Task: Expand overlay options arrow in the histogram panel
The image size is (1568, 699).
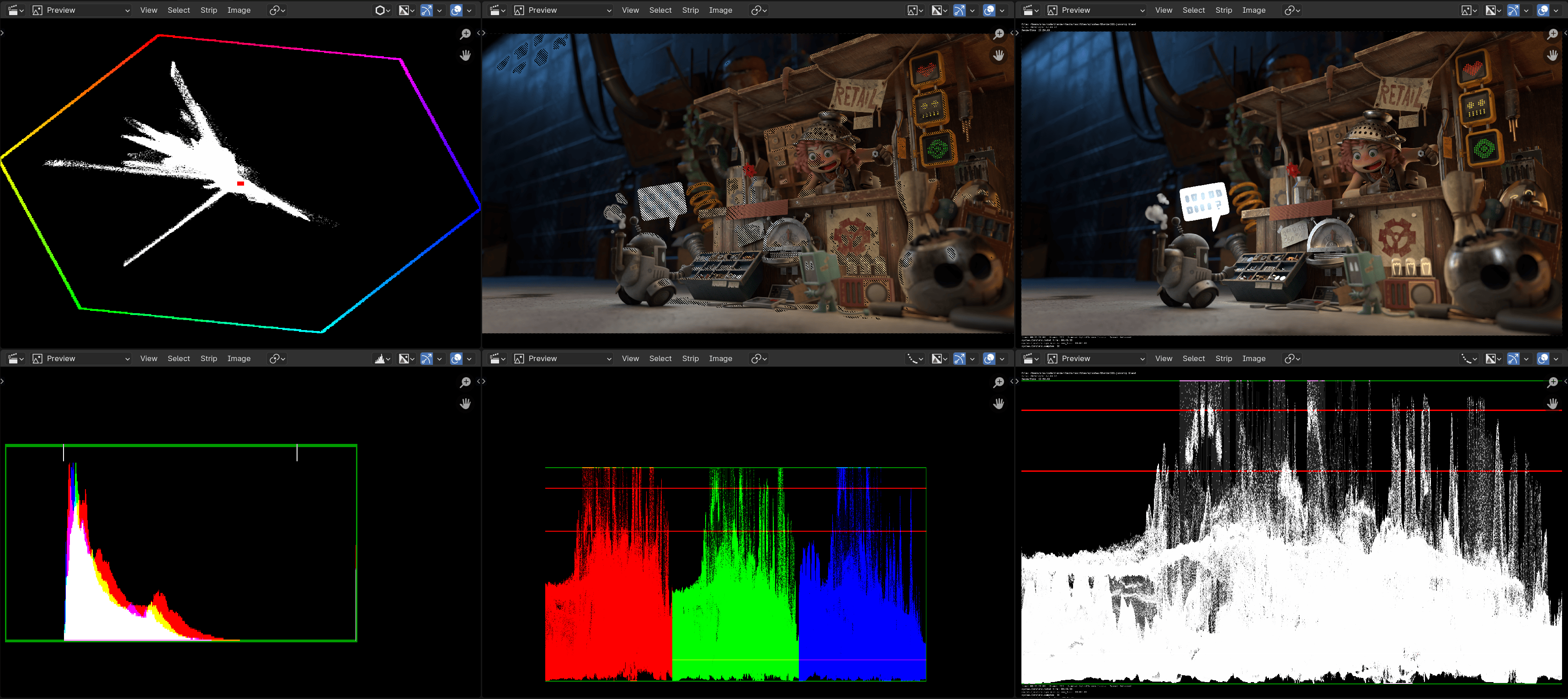Action: [x=469, y=358]
